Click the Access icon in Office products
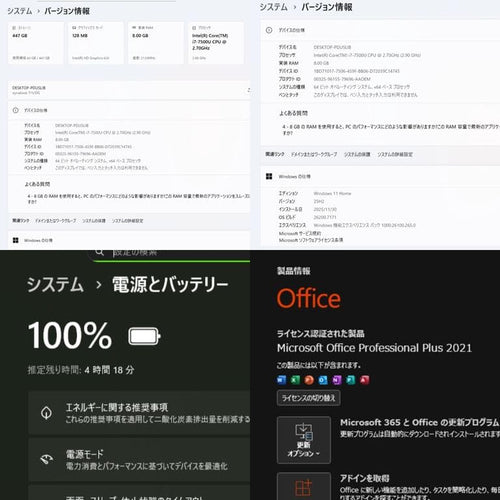 tap(365, 380)
